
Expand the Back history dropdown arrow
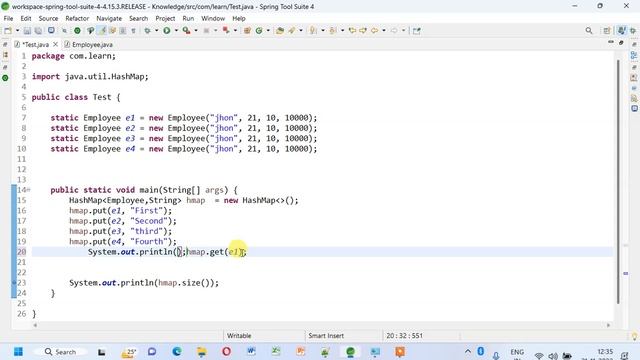[384, 31]
